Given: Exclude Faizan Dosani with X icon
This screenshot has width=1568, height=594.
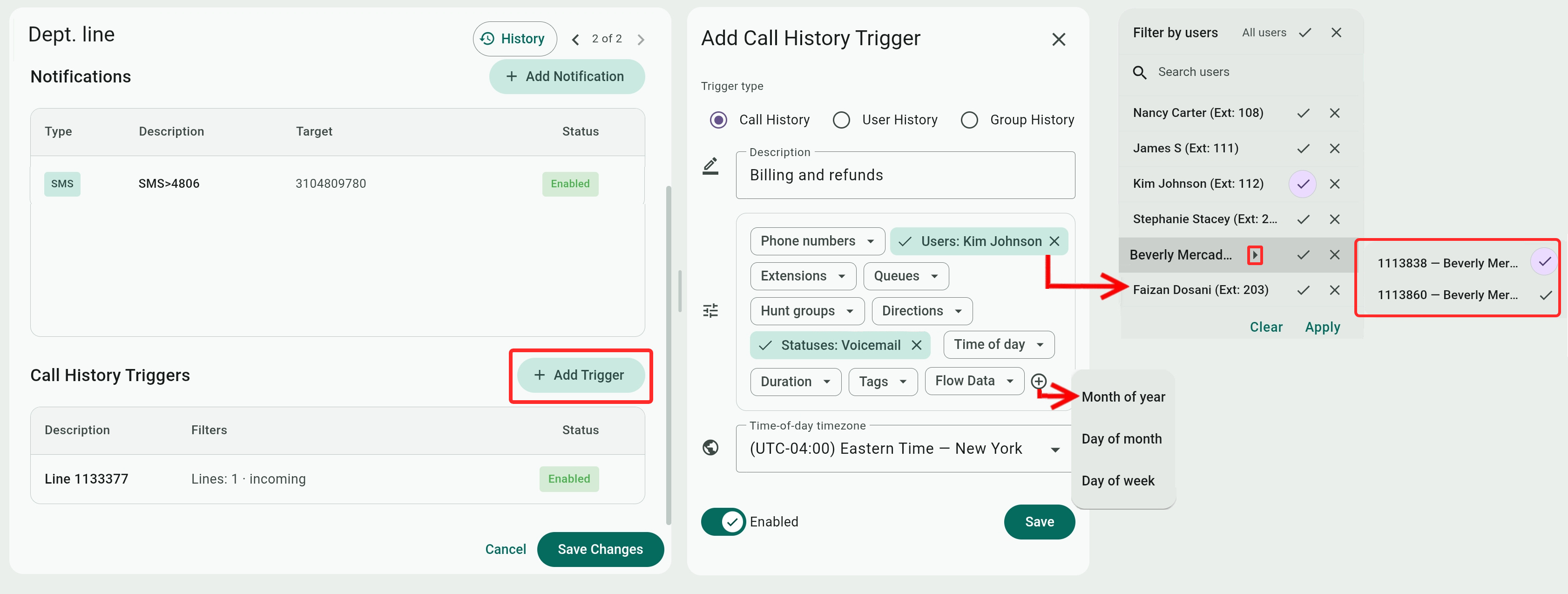Looking at the screenshot, I should pos(1335,291).
